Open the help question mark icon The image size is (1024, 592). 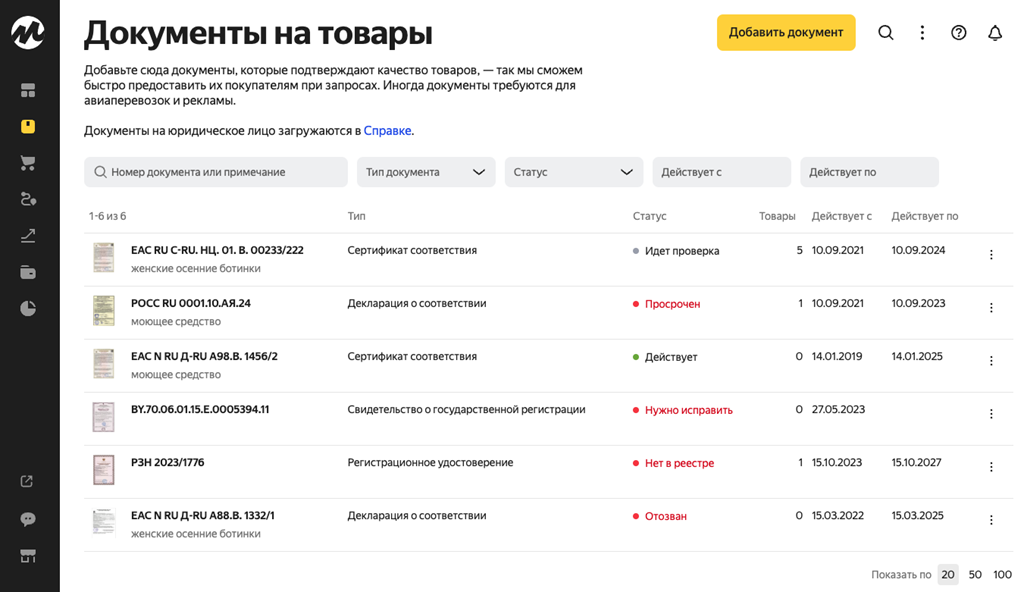click(x=959, y=33)
